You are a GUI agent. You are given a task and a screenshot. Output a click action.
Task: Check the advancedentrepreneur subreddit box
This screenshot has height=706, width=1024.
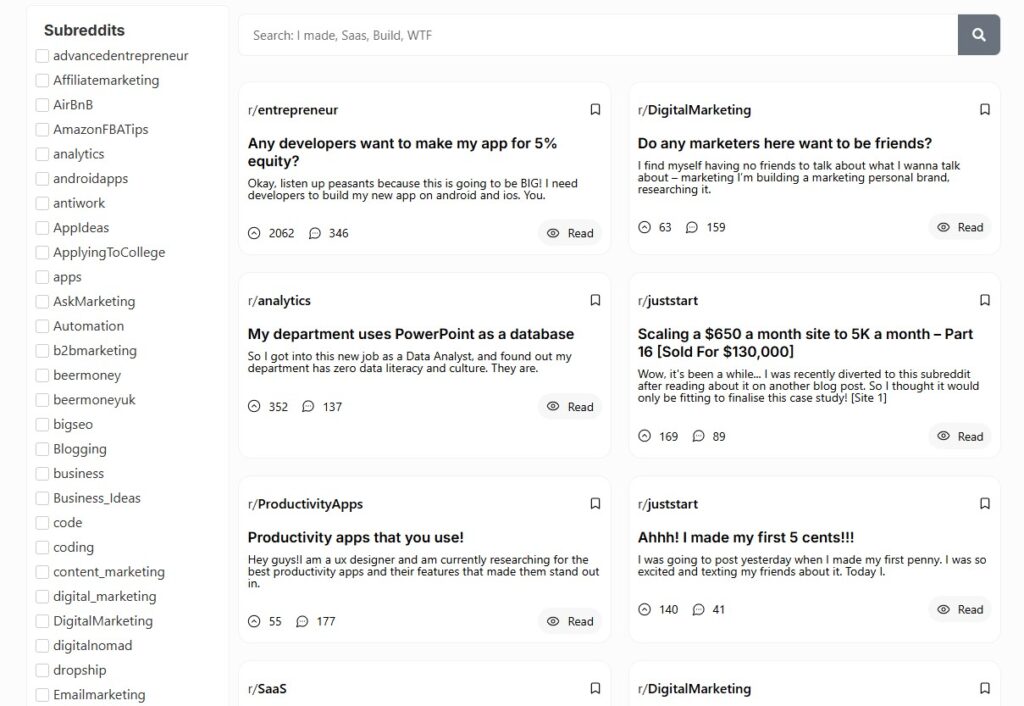42,56
